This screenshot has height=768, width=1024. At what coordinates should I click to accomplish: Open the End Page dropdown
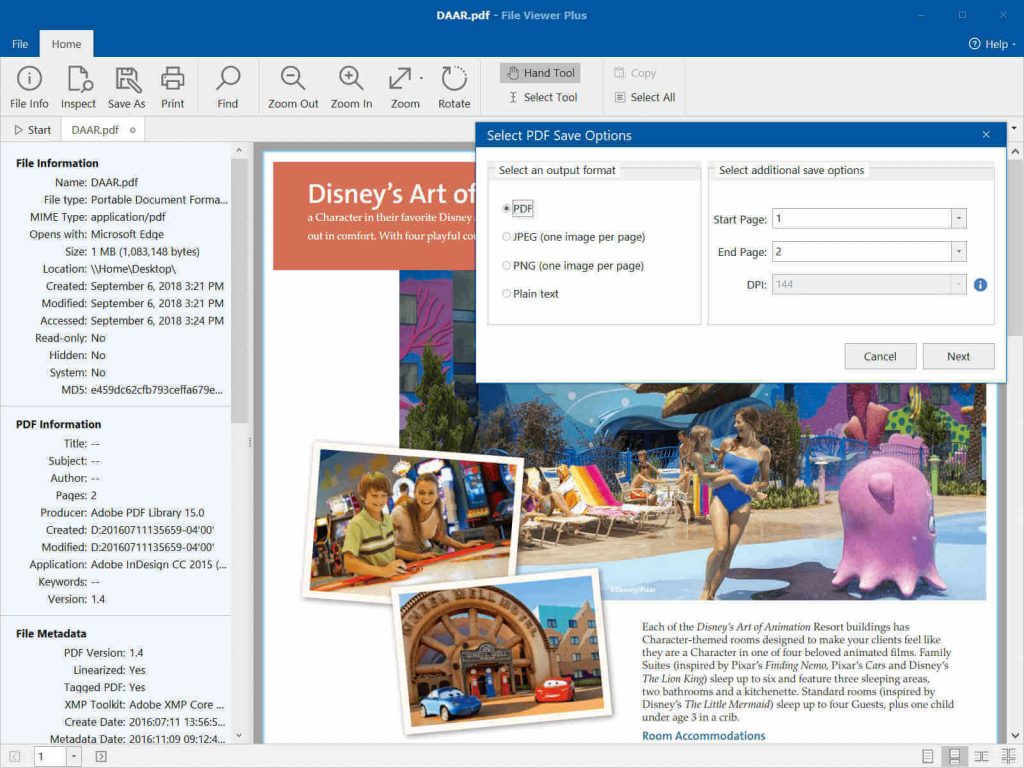coord(958,252)
